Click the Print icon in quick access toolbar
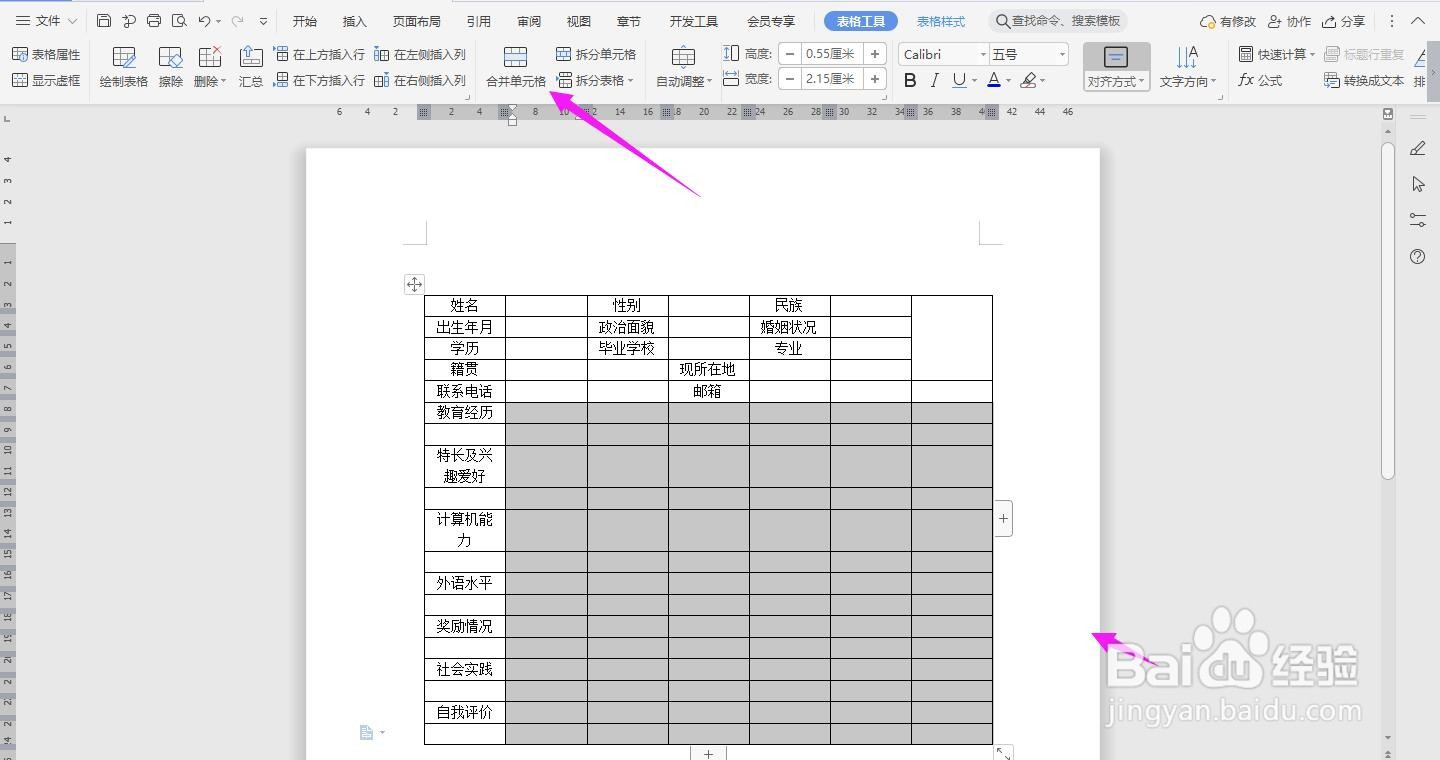Image resolution: width=1440 pixels, height=760 pixels. pos(154,21)
